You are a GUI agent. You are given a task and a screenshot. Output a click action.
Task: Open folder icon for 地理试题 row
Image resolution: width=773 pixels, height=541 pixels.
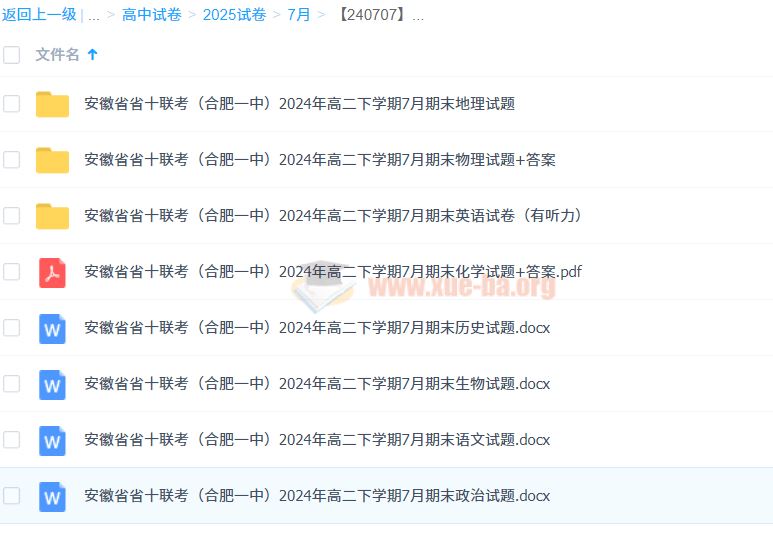click(x=52, y=104)
